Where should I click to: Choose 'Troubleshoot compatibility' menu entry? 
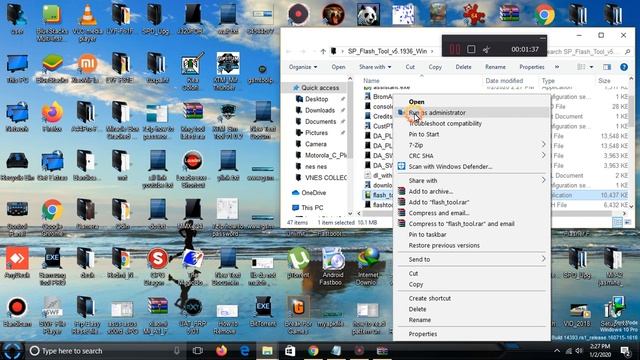[x=445, y=123]
